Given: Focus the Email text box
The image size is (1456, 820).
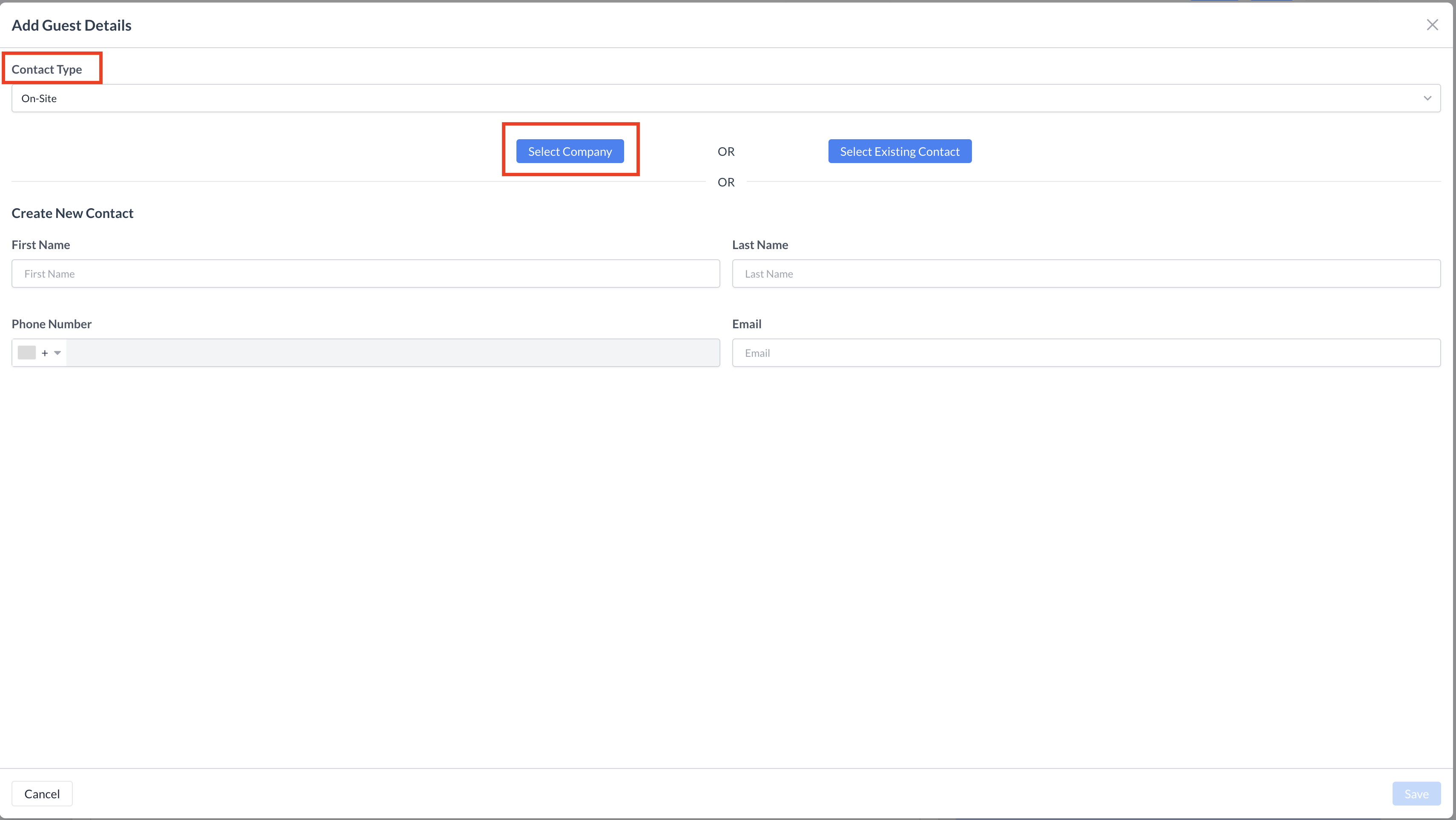Looking at the screenshot, I should coord(1086,353).
